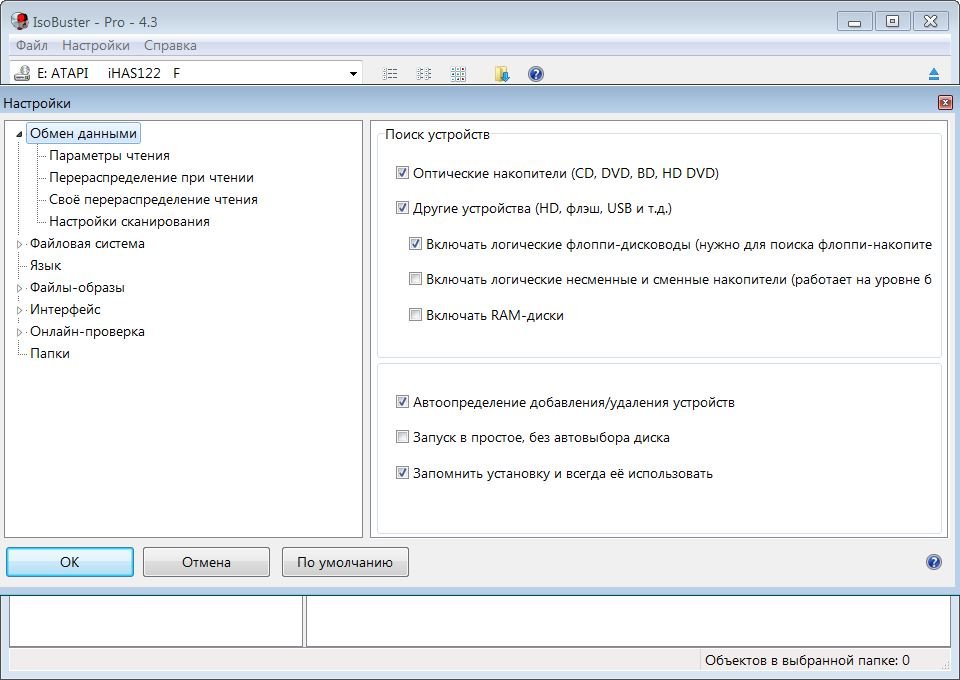Select Язык tree item

45,266
